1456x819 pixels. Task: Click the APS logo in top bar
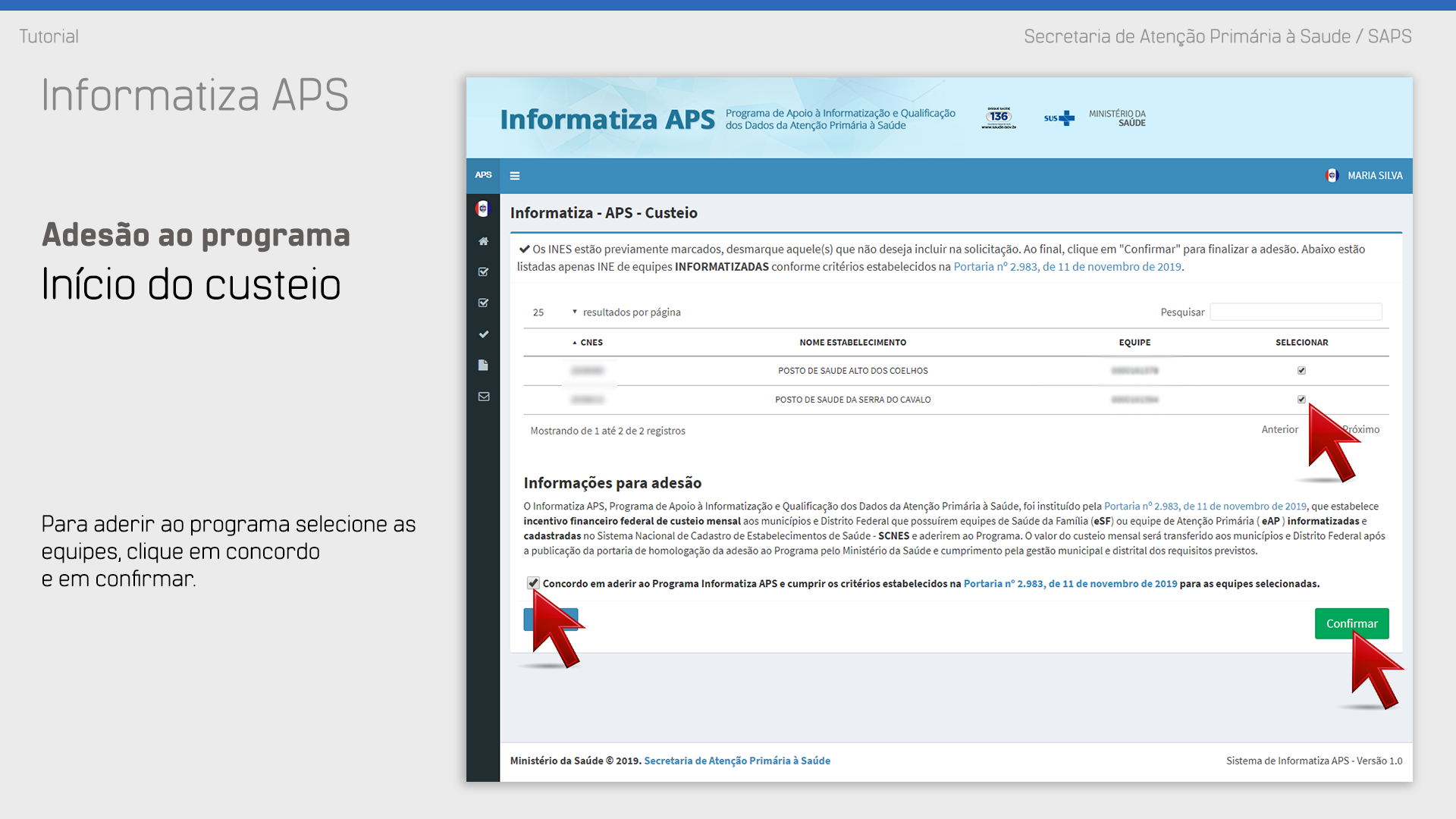483,175
